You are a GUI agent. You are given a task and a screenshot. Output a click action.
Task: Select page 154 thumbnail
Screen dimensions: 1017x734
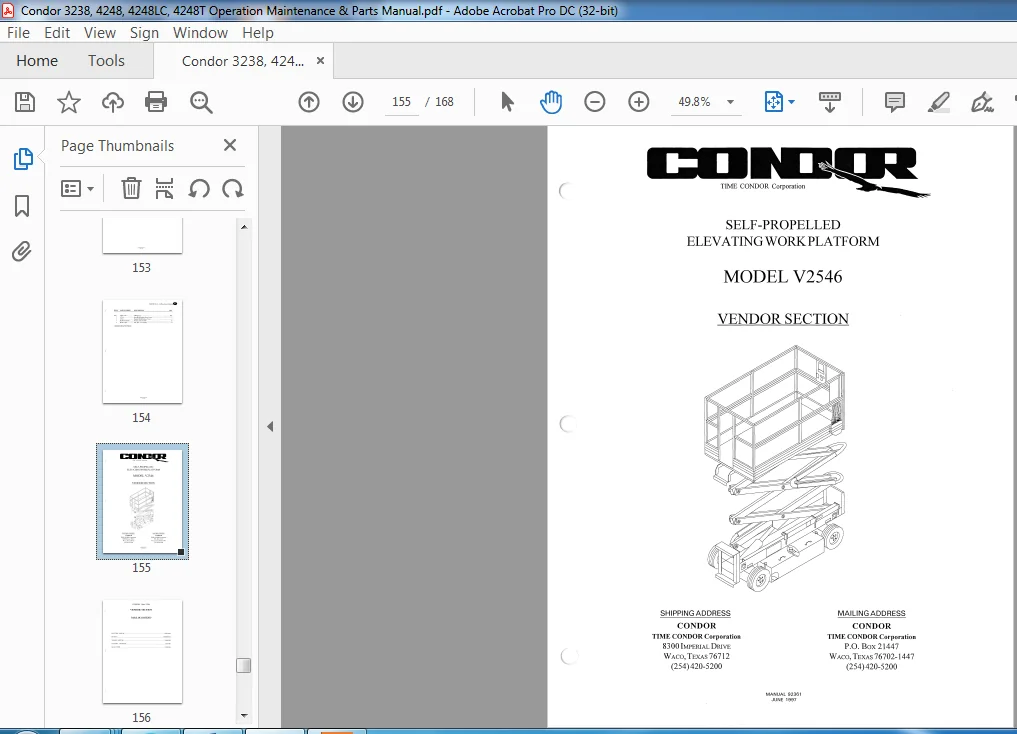142,351
